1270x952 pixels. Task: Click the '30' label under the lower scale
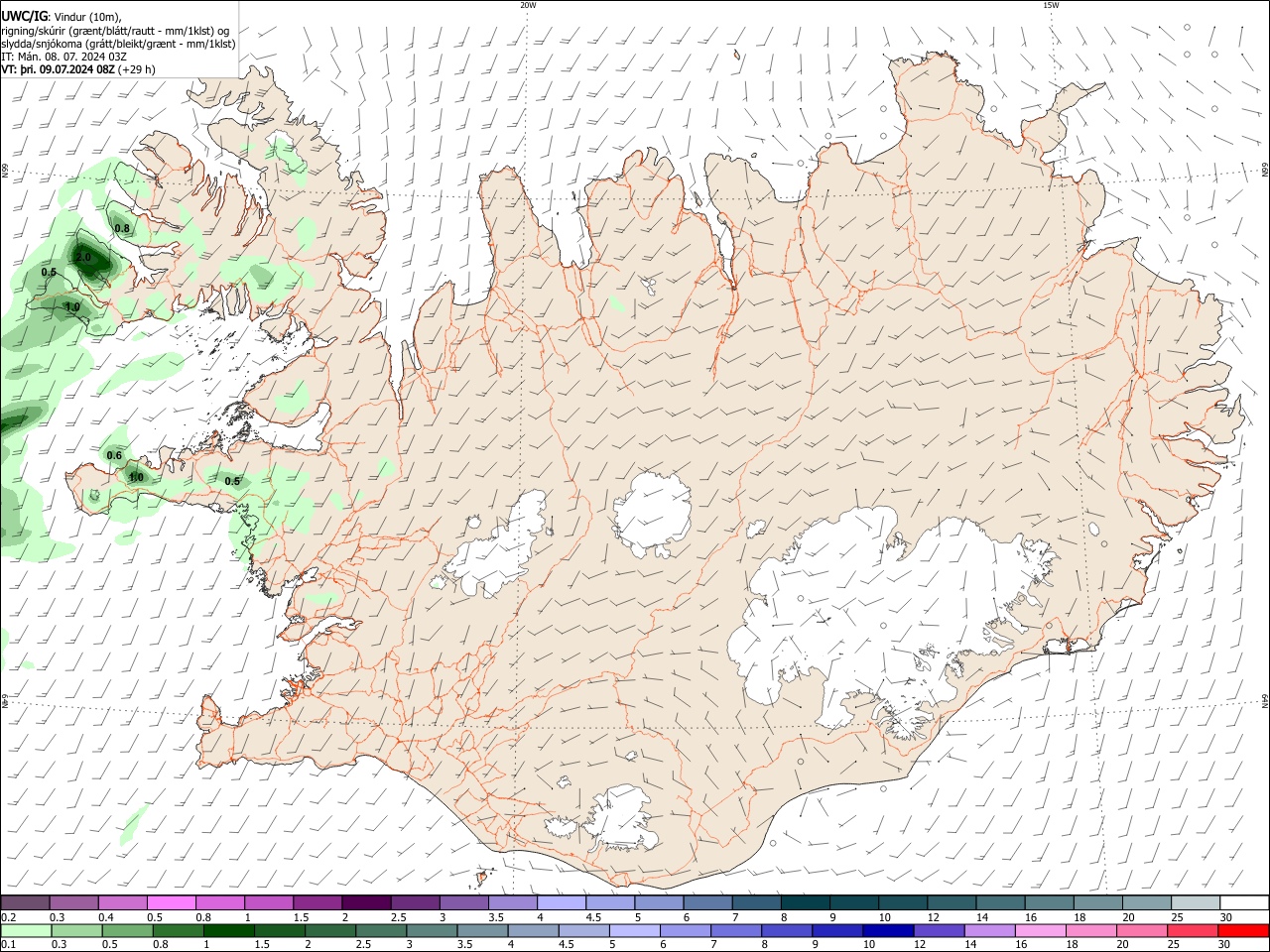[x=1226, y=945]
